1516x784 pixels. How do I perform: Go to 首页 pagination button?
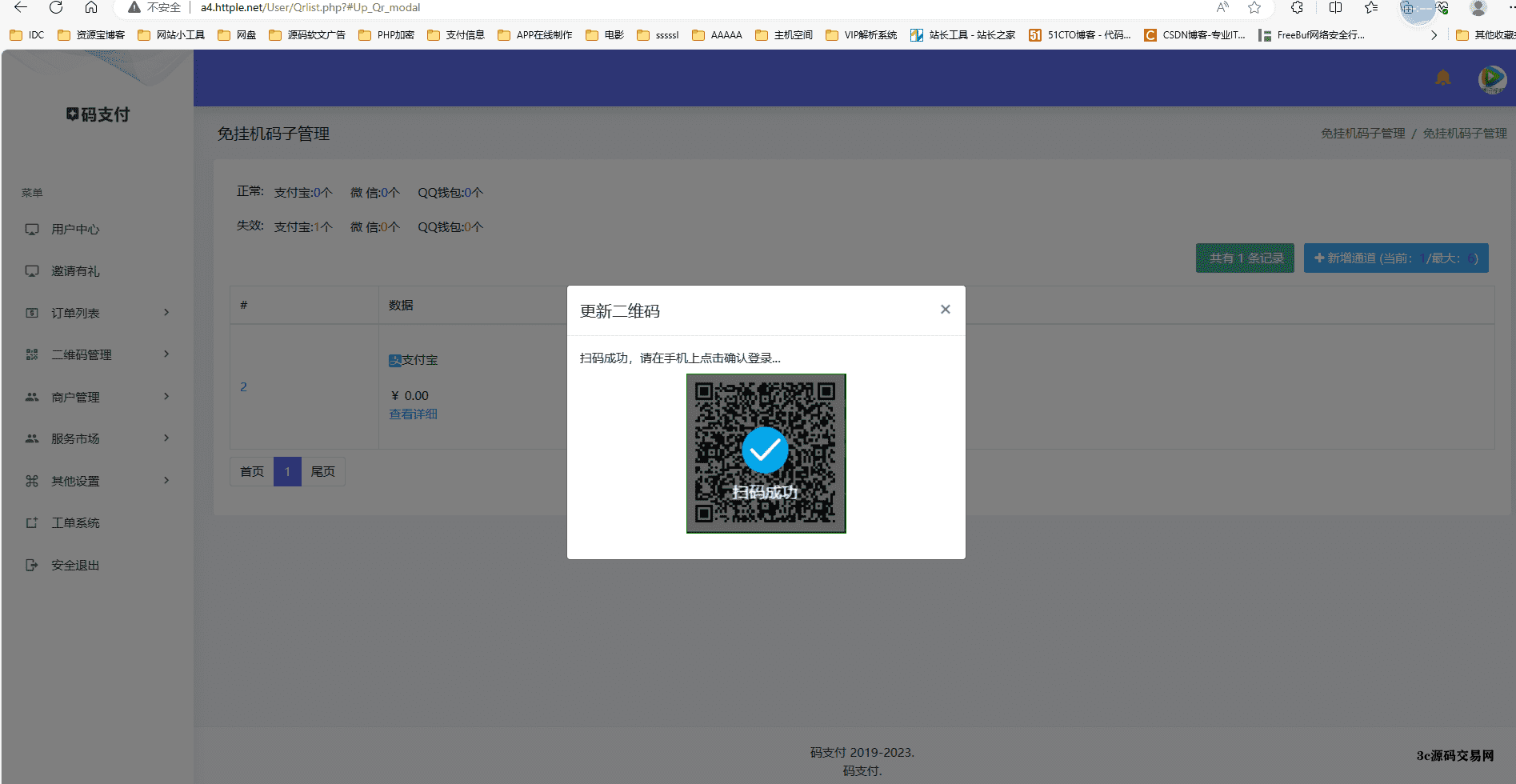pos(252,471)
